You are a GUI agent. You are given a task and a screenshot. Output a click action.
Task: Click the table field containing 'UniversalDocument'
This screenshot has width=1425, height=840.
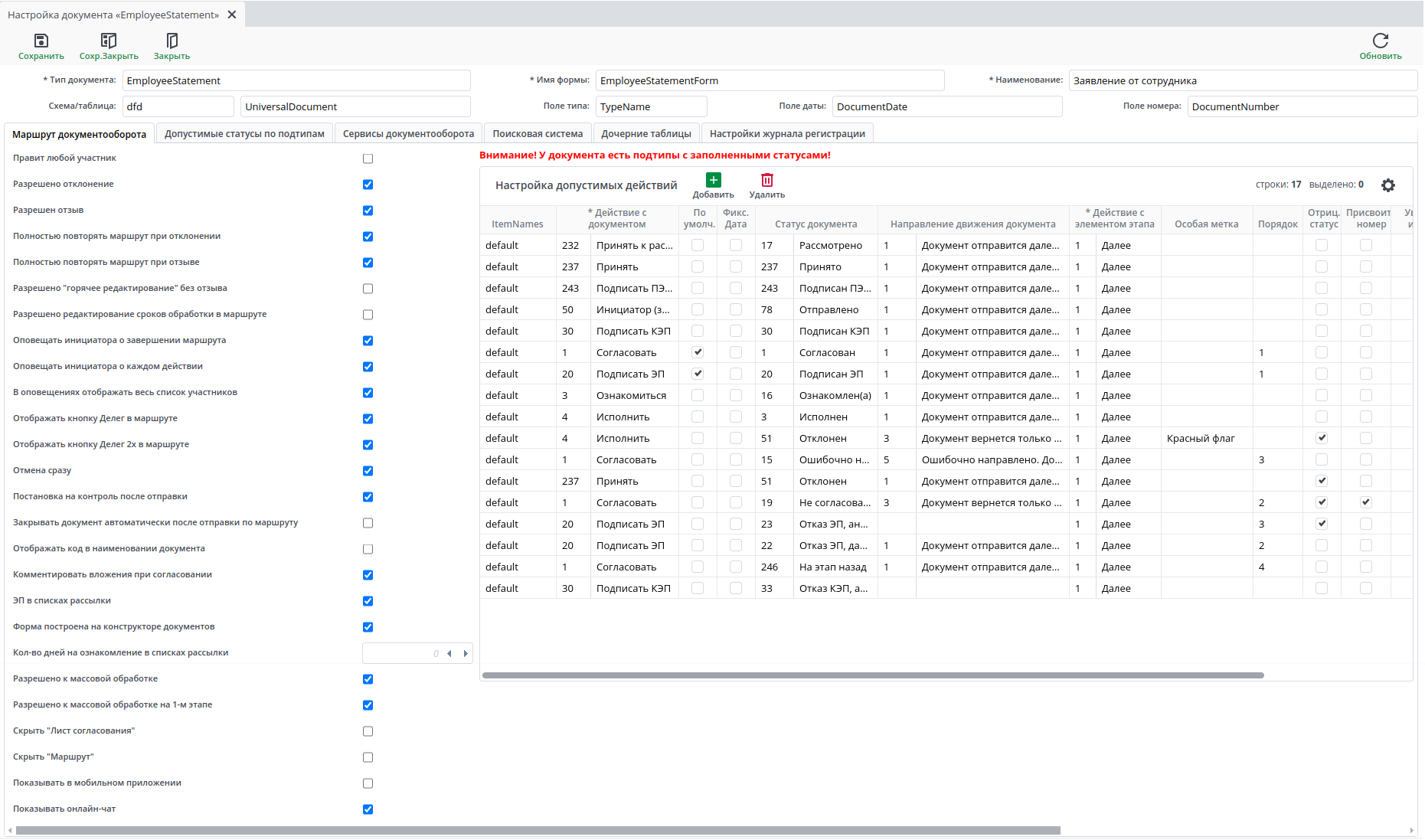355,106
